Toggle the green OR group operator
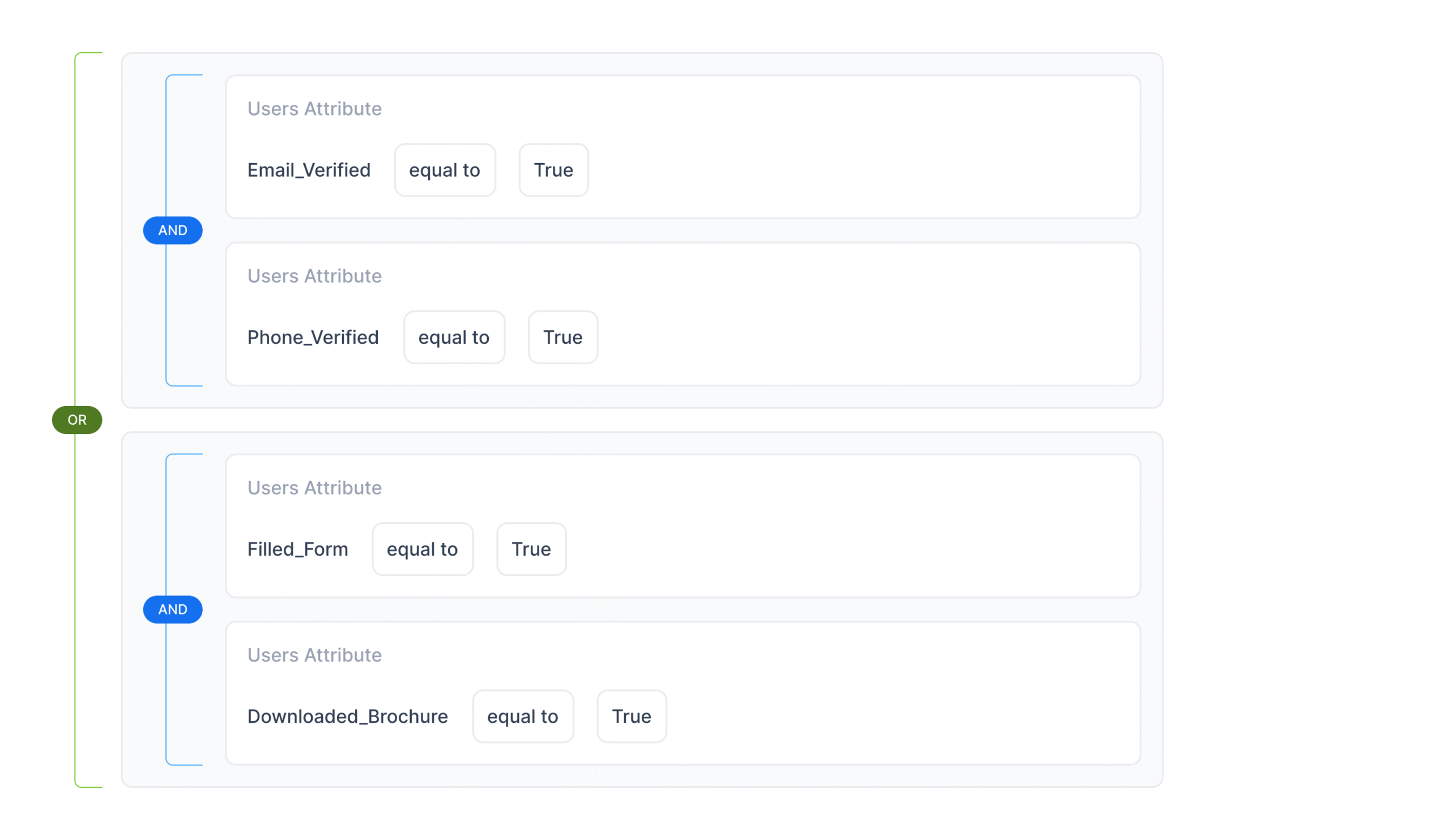Screen dimensions: 1450x840 point(77,420)
